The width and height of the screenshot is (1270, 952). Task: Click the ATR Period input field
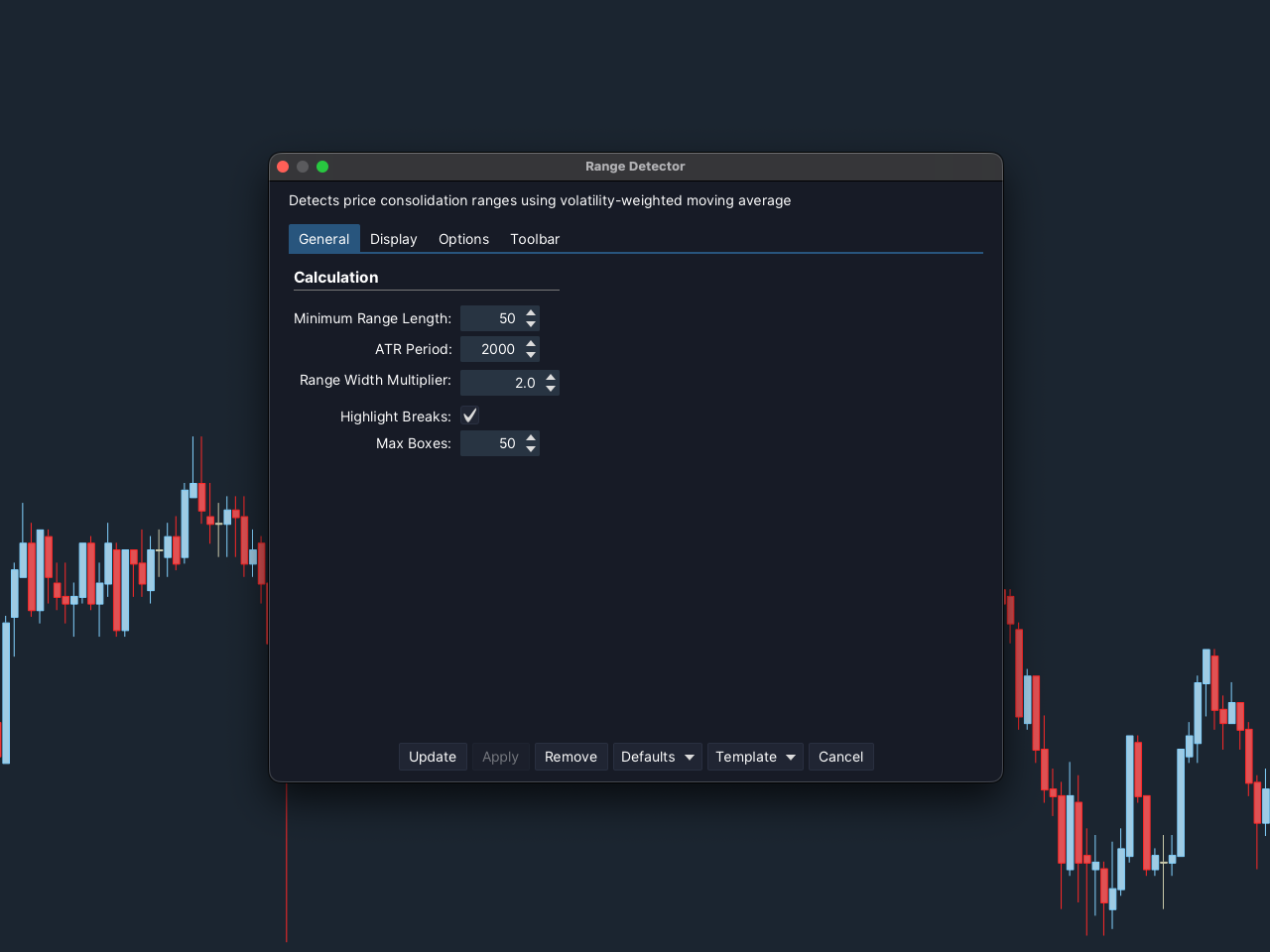click(491, 349)
